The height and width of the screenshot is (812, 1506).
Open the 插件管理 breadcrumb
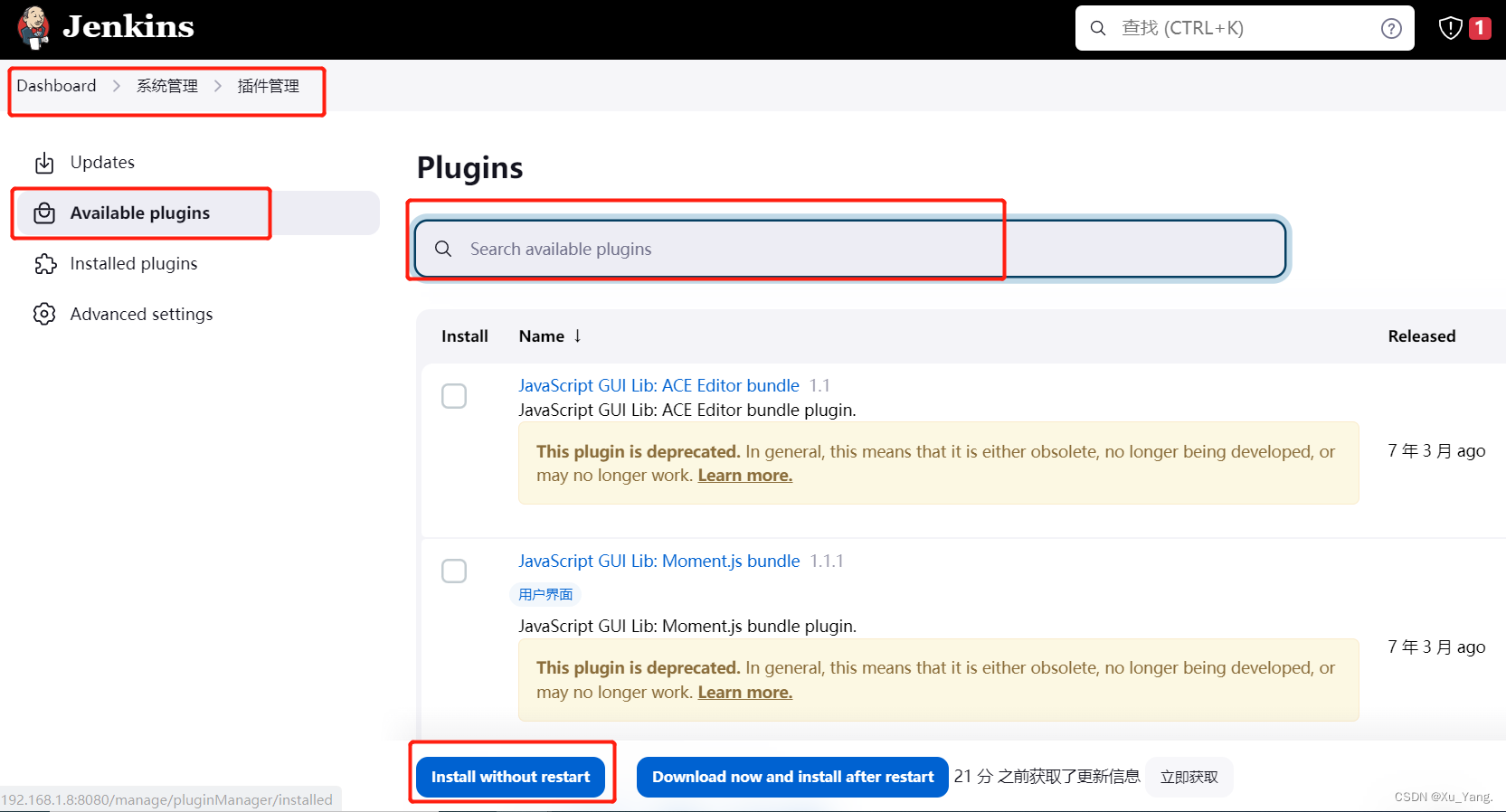point(269,86)
